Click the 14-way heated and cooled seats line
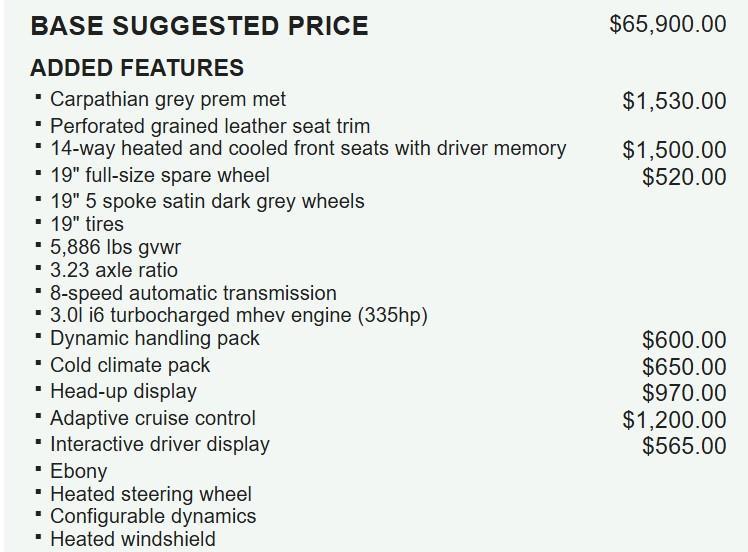Screen dimensions: 748x552 click(308, 149)
